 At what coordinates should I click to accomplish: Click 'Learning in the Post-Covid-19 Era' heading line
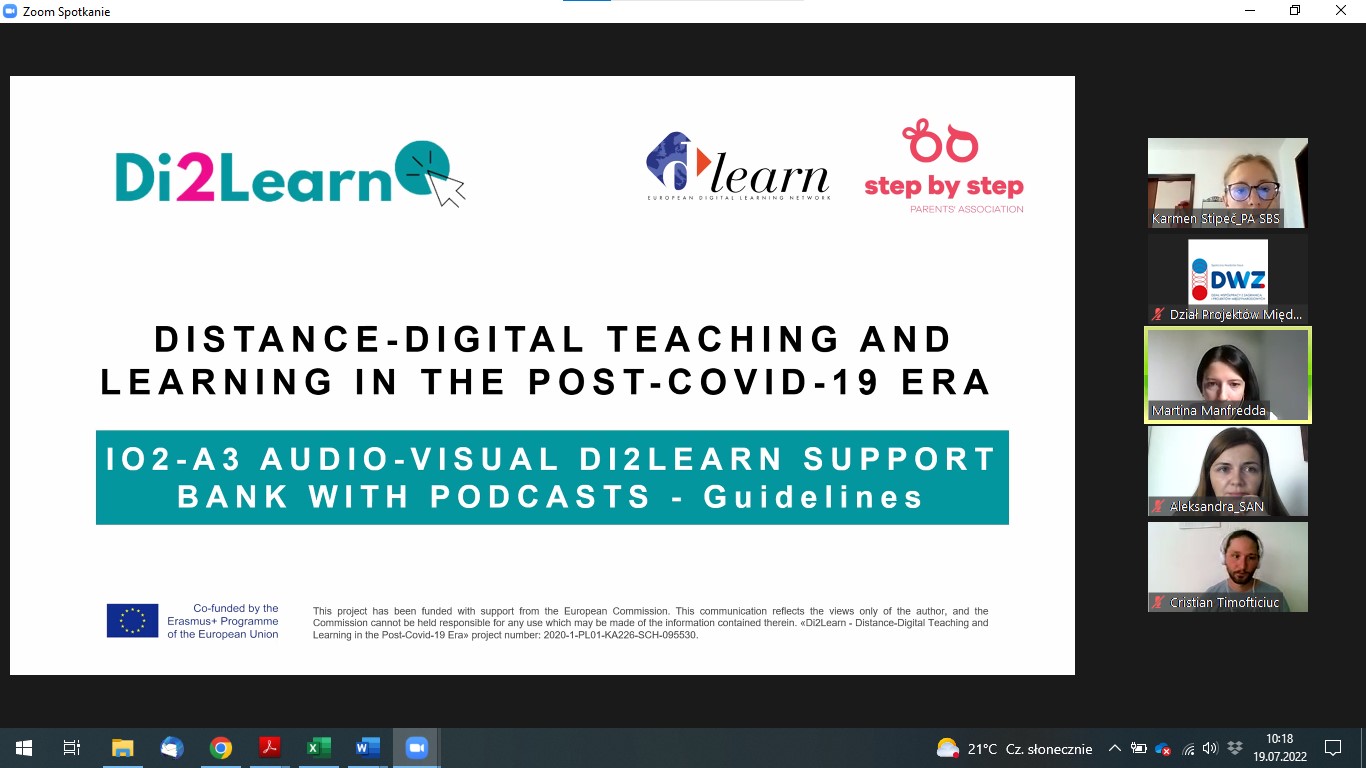click(546, 382)
